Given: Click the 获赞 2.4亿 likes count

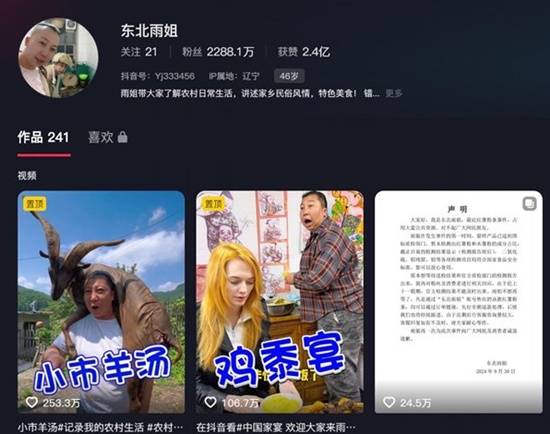Looking at the screenshot, I should (304, 52).
